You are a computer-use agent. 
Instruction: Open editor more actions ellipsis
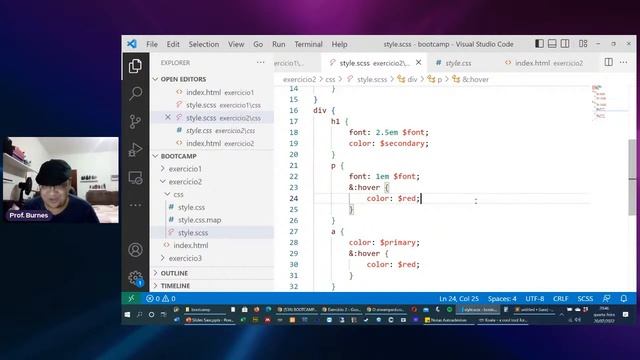coord(624,62)
